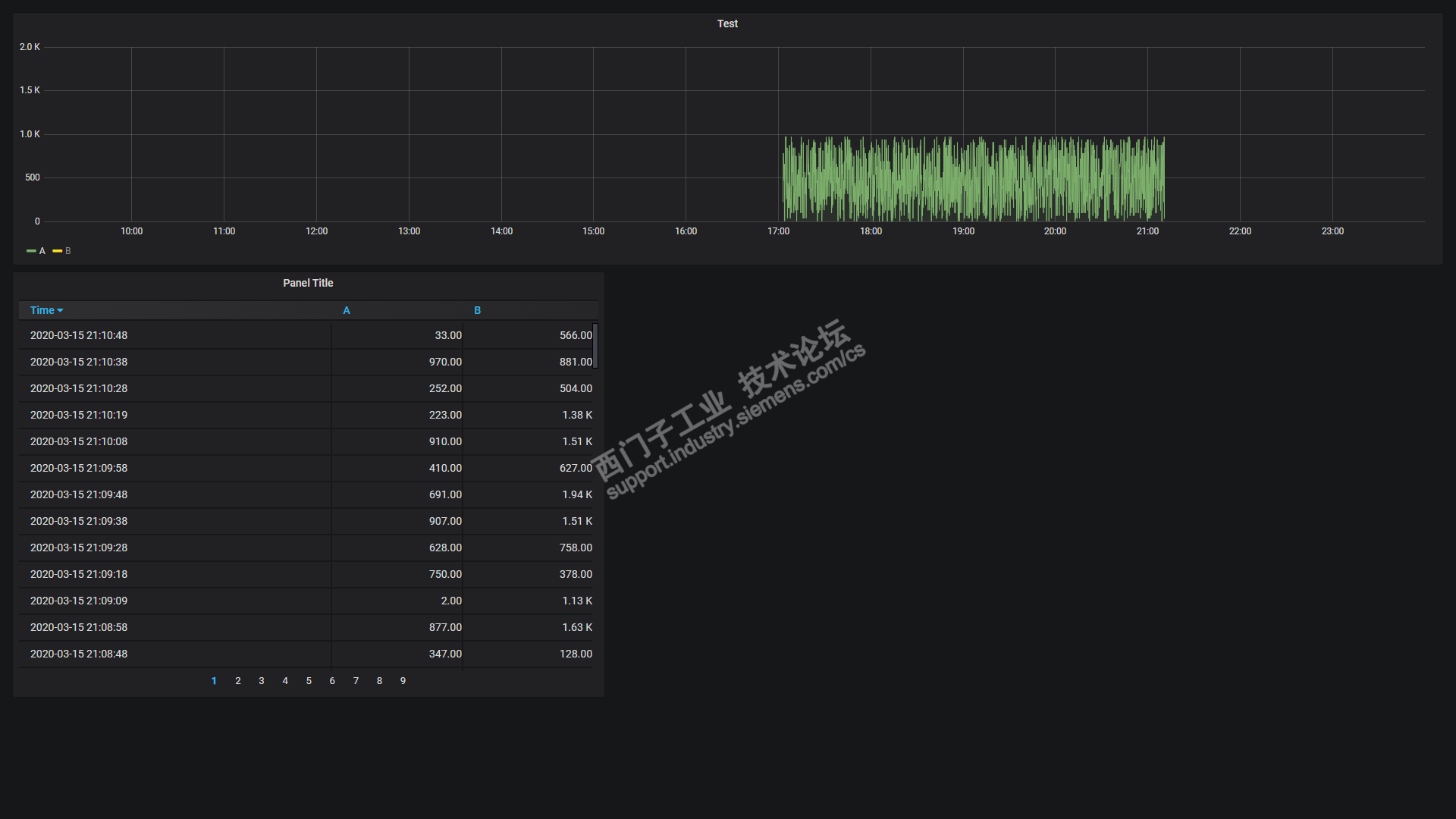Go to table page 2
This screenshot has height=819, width=1456.
[238, 681]
